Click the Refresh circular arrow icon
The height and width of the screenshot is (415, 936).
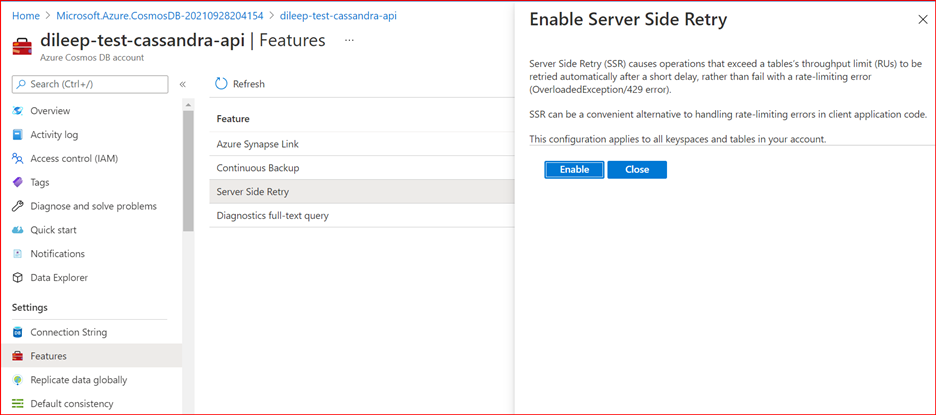pos(221,84)
